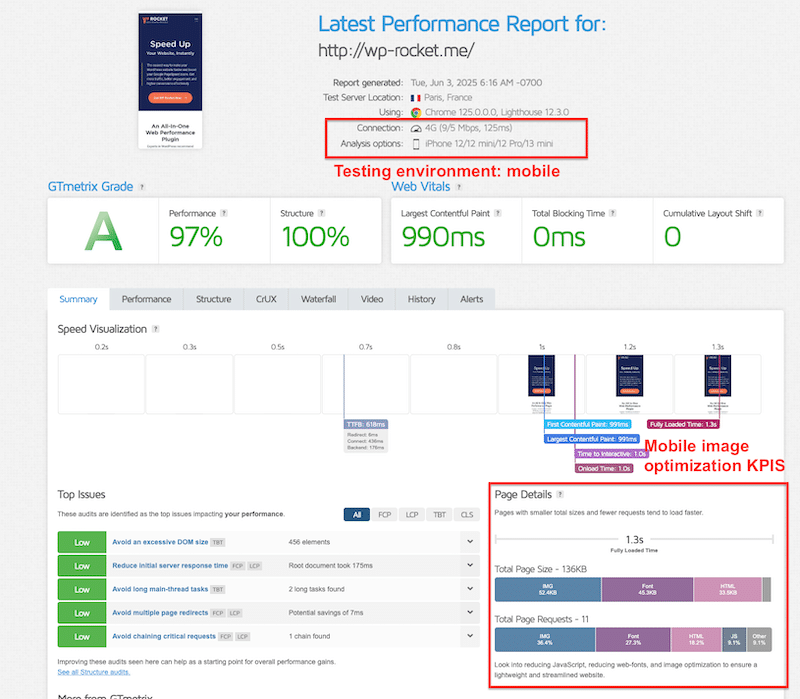Select the 1s filmstrip frame
Screen dimensions: 800x699
pyautogui.click(x=541, y=384)
